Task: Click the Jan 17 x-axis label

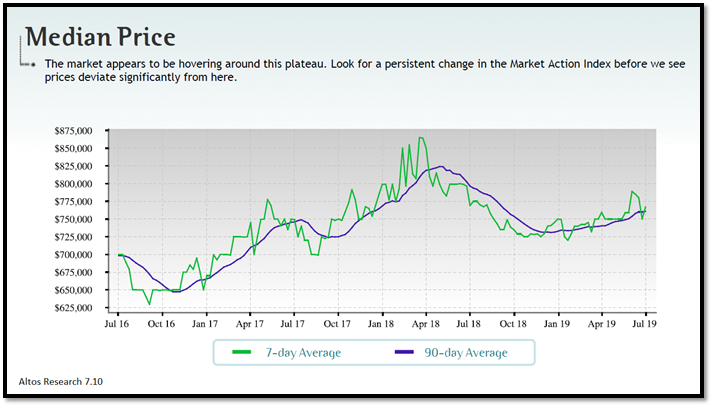Action: [x=205, y=324]
